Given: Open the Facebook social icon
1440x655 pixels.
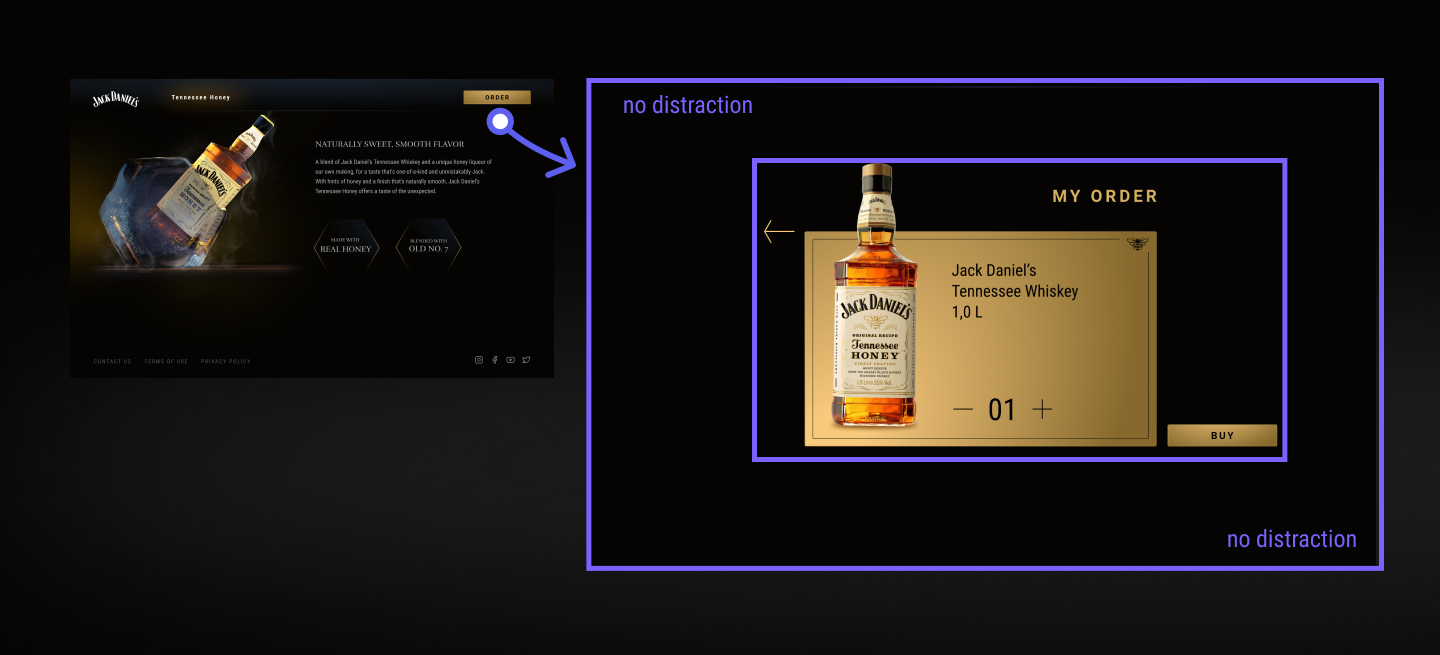Looking at the screenshot, I should 494,360.
